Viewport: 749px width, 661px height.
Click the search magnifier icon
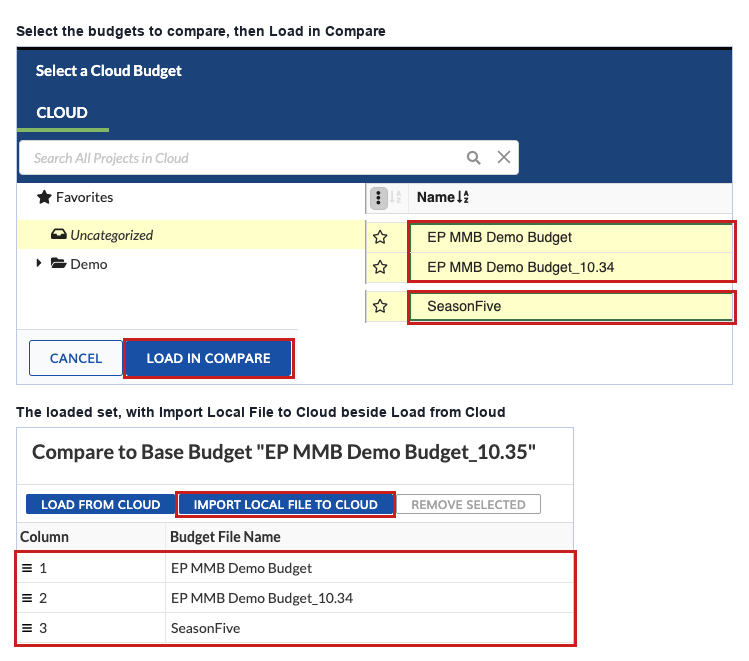pyautogui.click(x=473, y=158)
